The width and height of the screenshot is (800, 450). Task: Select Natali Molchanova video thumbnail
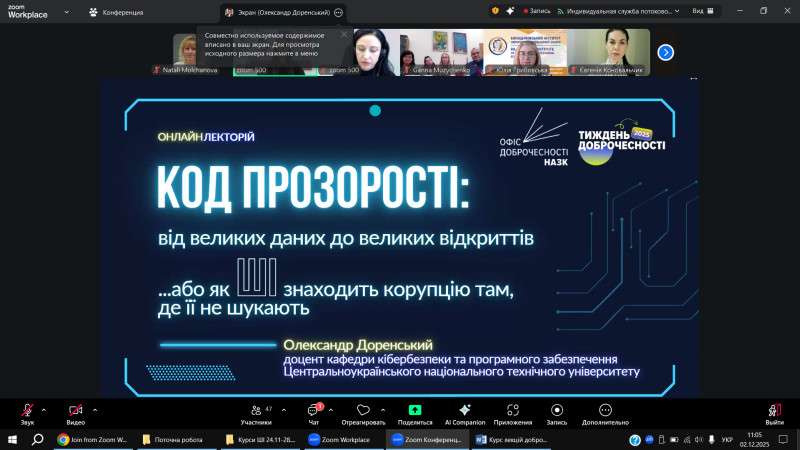pos(183,52)
